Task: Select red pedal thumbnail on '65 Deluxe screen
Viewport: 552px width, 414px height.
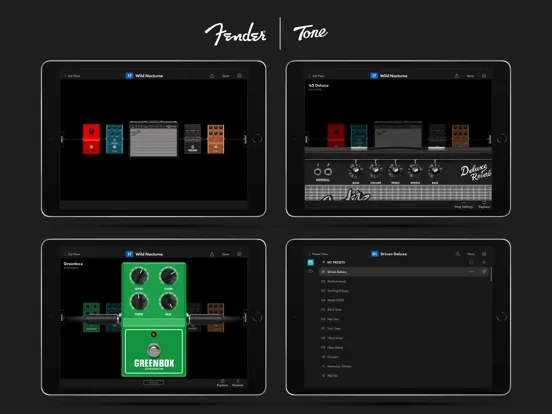Action: 336,136
